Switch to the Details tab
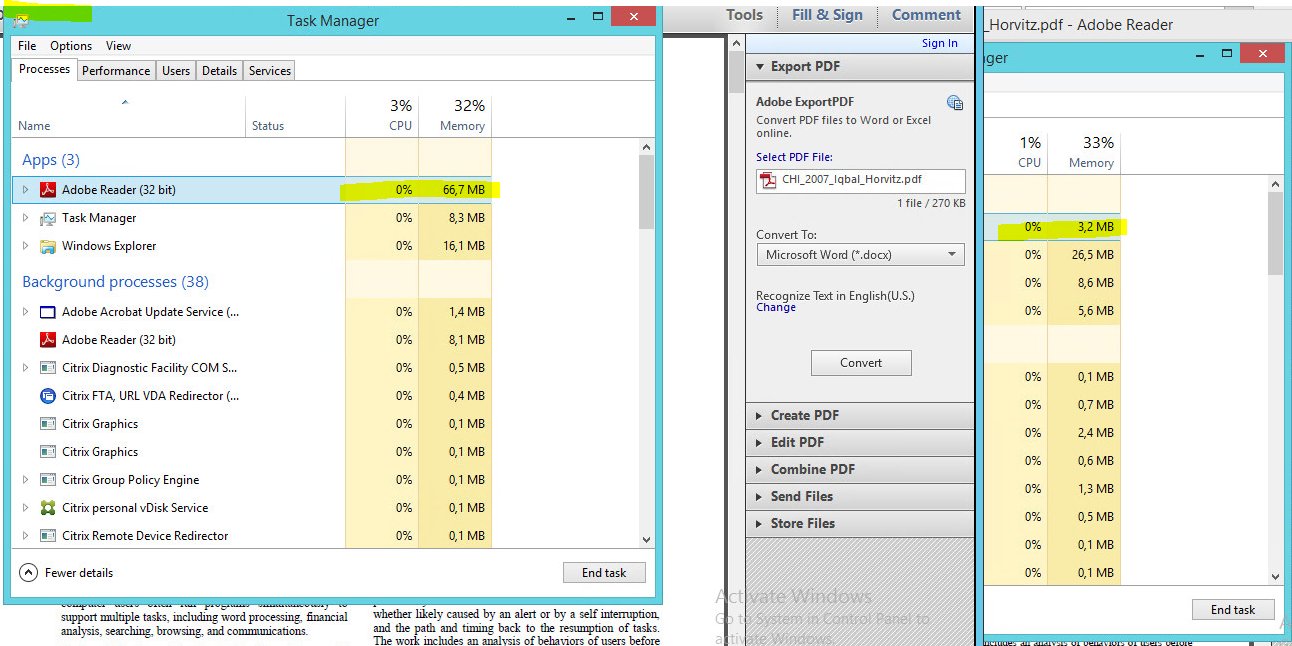This screenshot has width=1292, height=646. [219, 71]
